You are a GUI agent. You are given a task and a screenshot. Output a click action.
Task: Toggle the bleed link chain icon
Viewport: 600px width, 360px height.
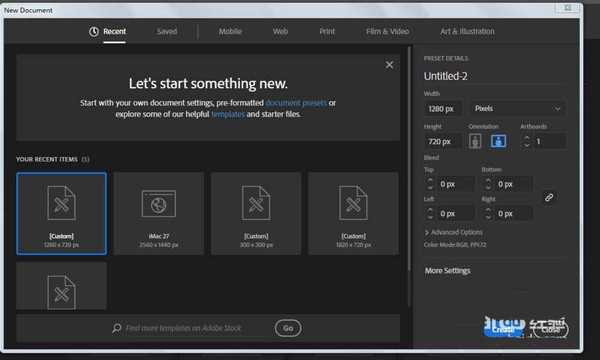tap(549, 197)
